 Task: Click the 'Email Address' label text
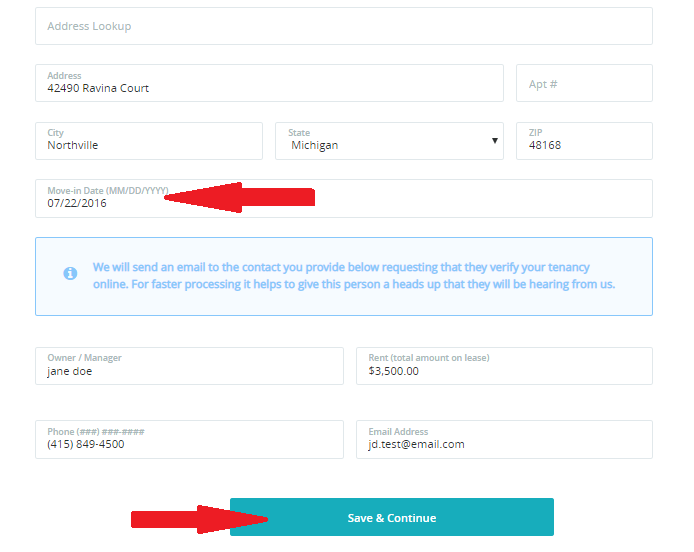coord(398,431)
